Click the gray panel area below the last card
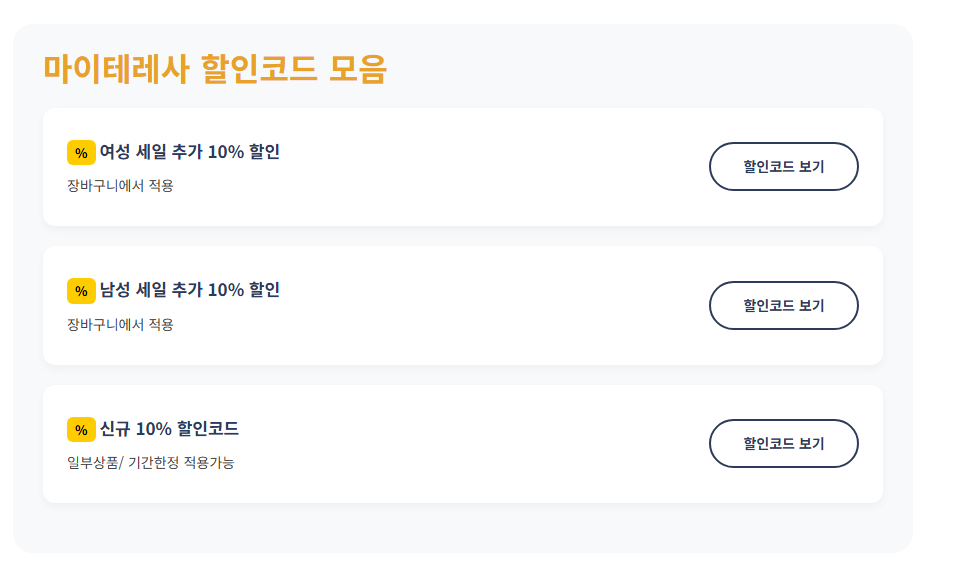The height and width of the screenshot is (580, 953). [x=463, y=528]
